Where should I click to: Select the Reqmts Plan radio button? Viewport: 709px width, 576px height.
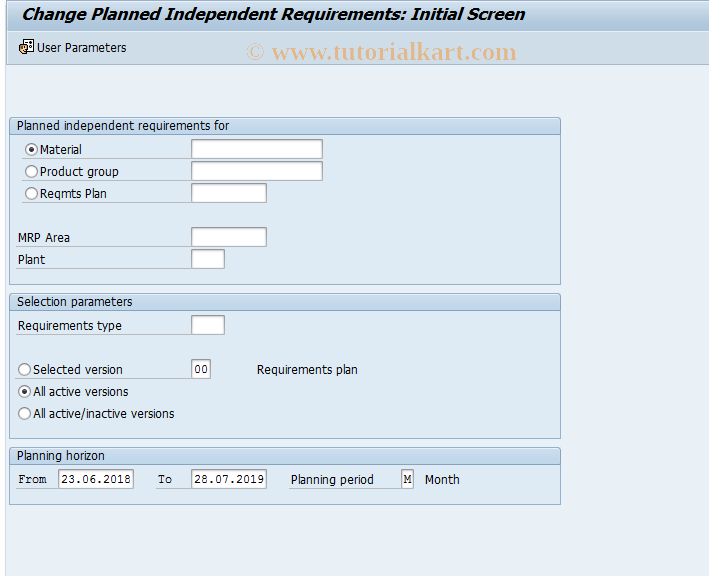tap(31, 194)
